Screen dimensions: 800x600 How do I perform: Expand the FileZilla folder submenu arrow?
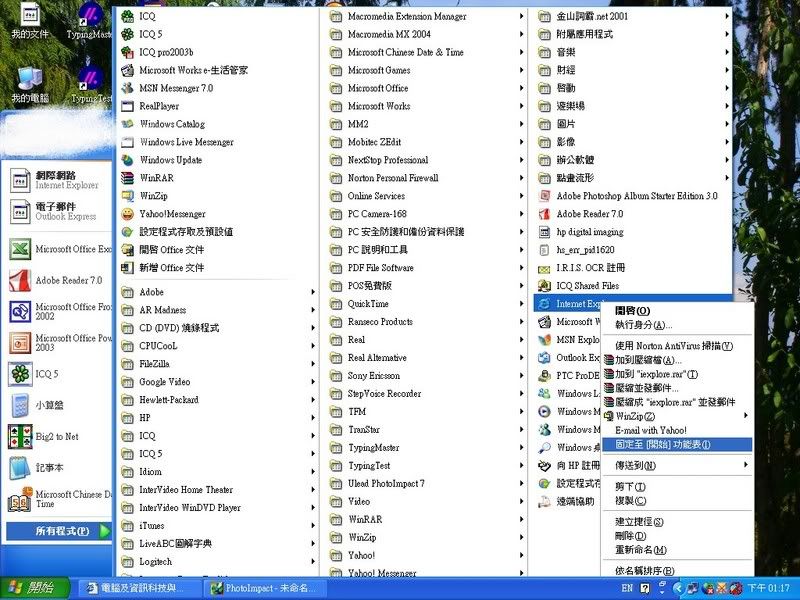(313, 364)
